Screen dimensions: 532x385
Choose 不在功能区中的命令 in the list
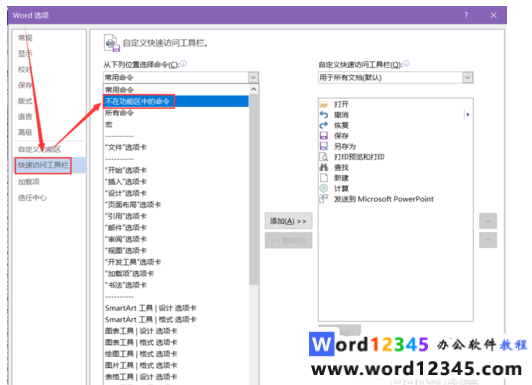pyautogui.click(x=176, y=101)
